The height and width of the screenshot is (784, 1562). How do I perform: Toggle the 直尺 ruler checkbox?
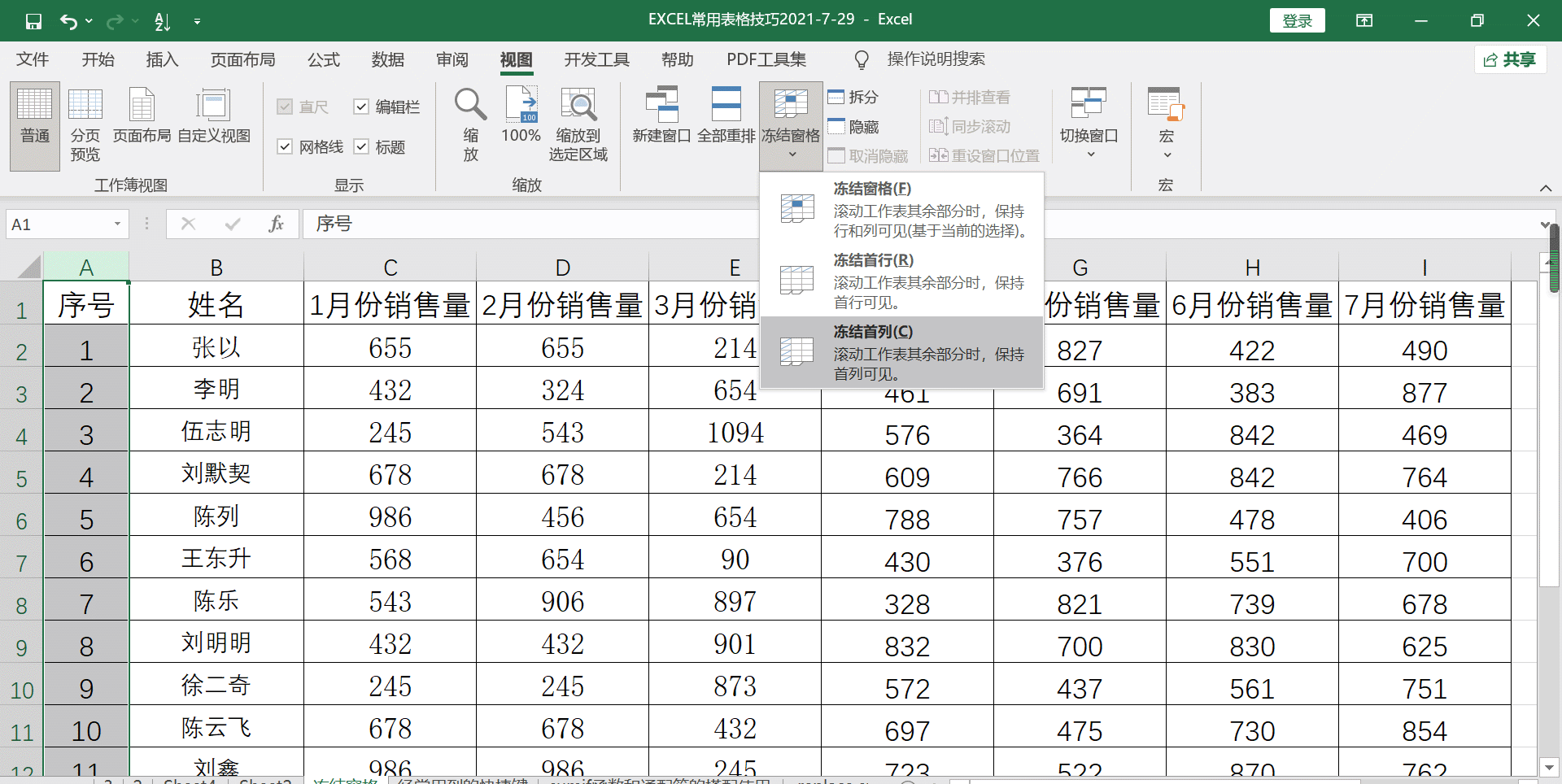[285, 107]
